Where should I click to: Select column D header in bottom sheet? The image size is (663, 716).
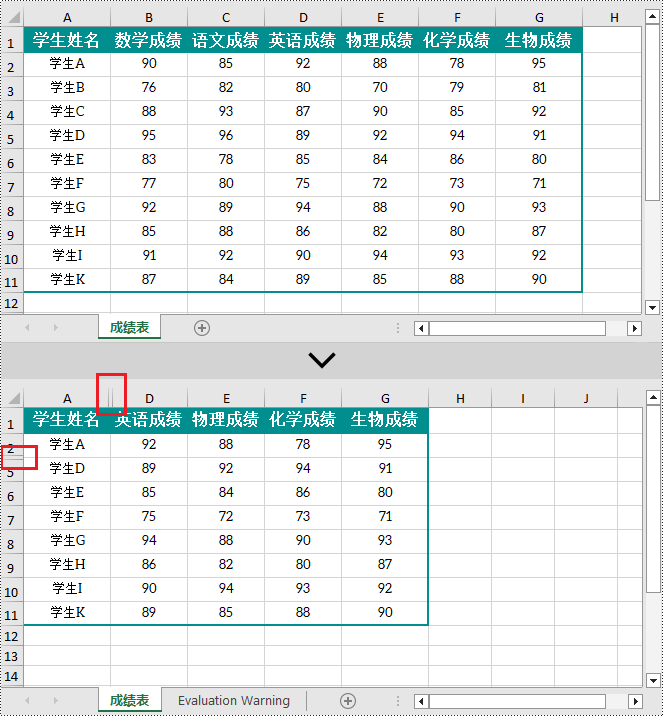(x=149, y=399)
